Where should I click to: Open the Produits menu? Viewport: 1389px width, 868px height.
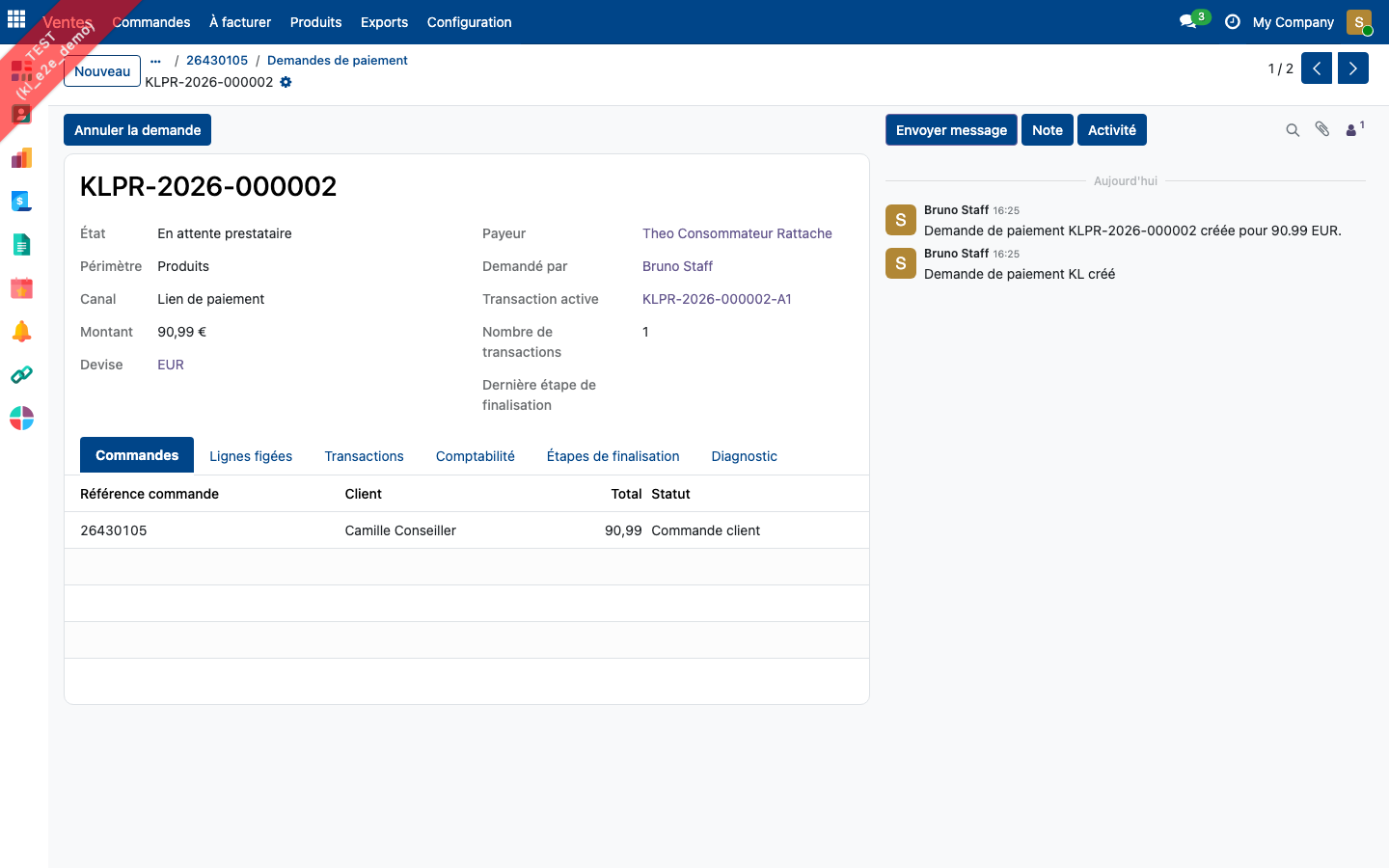point(315,22)
